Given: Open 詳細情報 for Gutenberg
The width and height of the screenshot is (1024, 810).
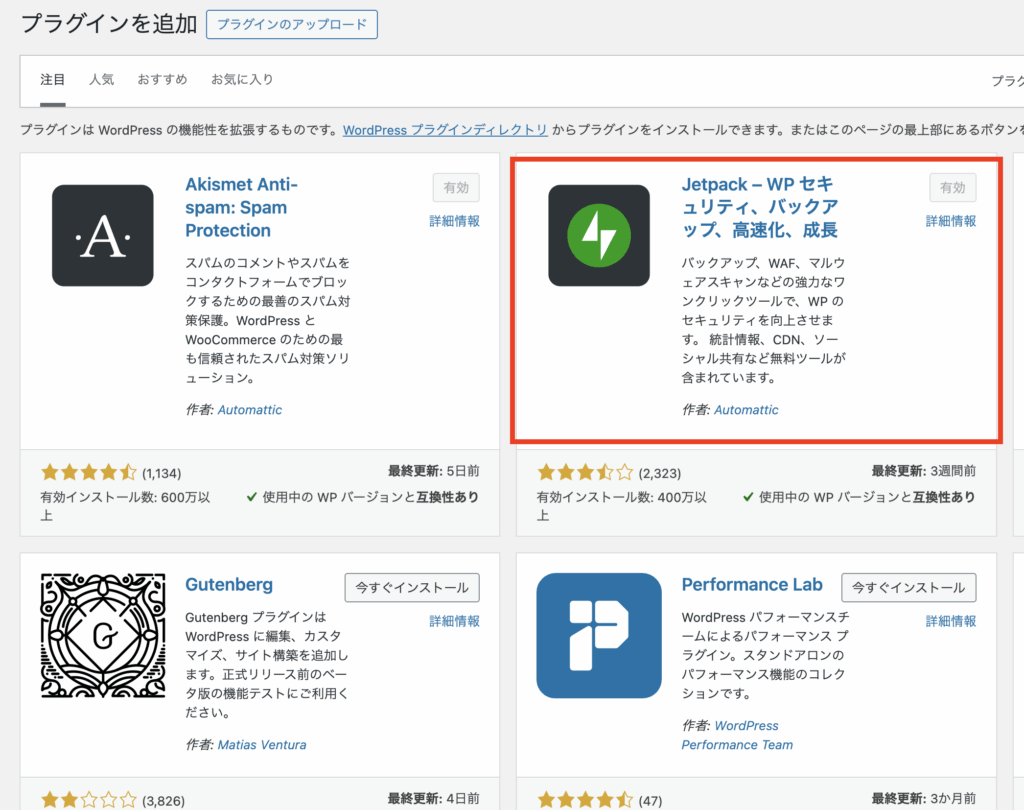Looking at the screenshot, I should click(455, 621).
